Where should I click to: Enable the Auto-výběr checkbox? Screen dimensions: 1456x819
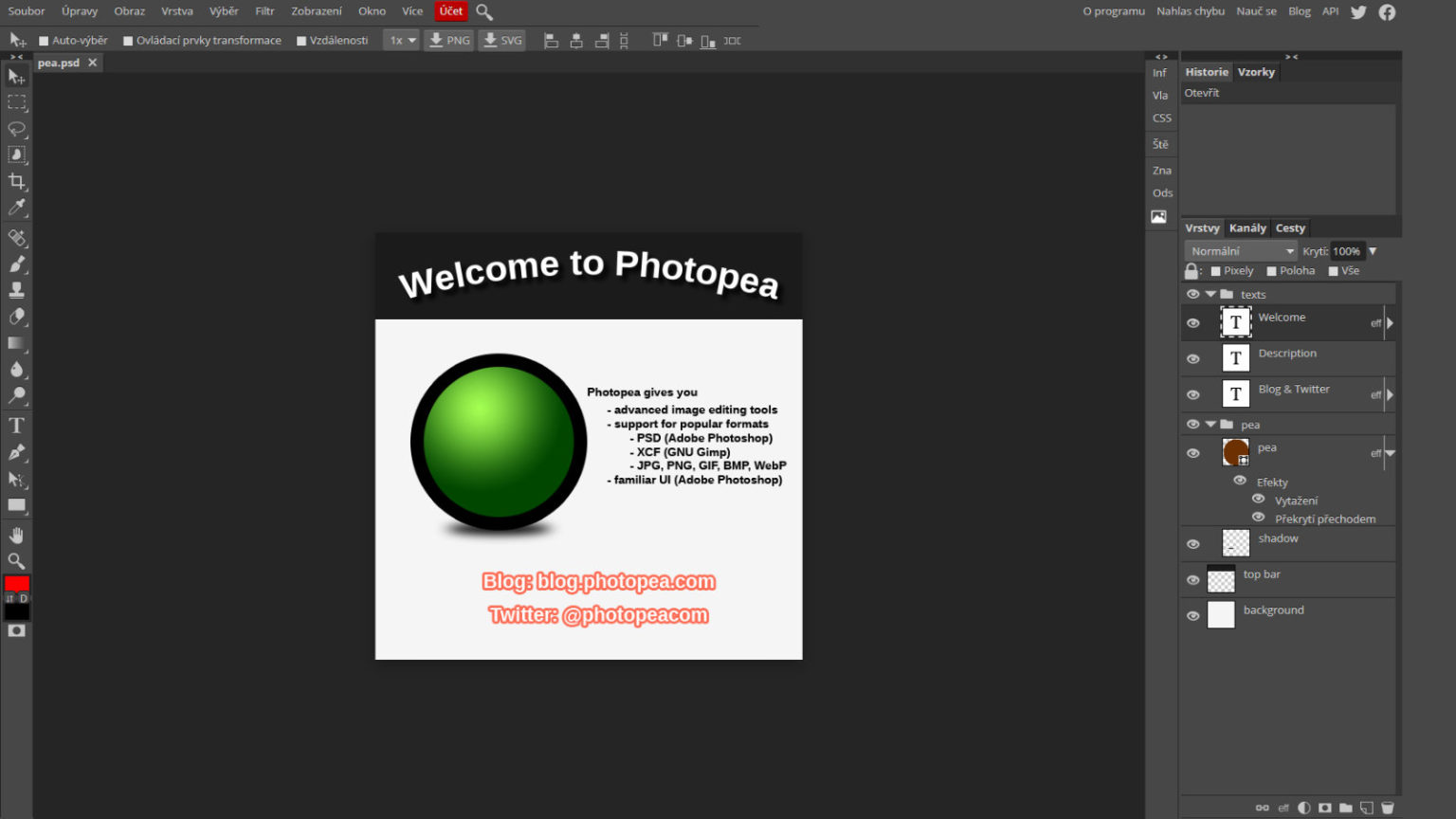[43, 40]
